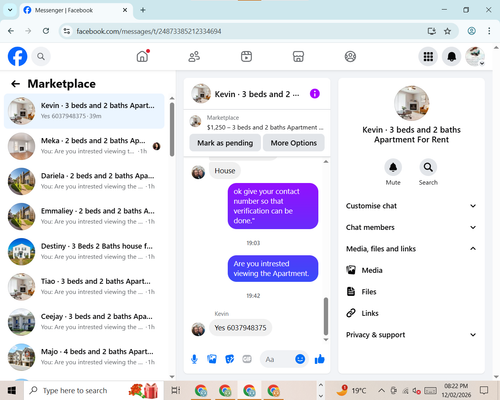This screenshot has width=500, height=400.
Task: Click the browser address bar URL
Action: click(x=149, y=31)
